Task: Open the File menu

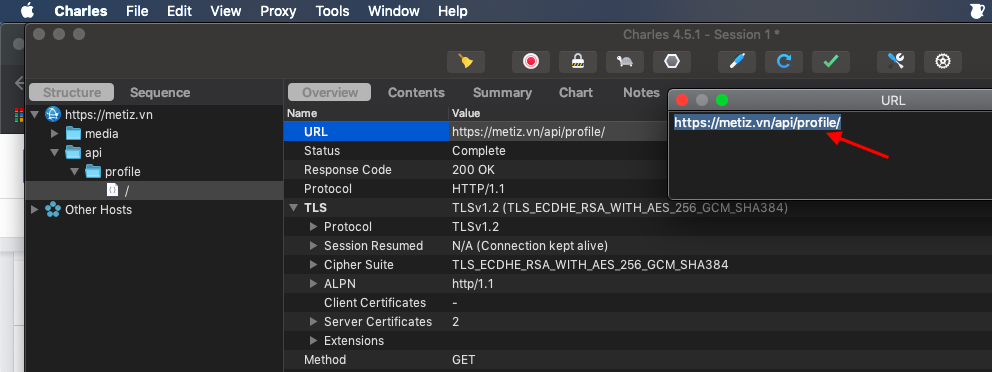Action: (x=137, y=11)
